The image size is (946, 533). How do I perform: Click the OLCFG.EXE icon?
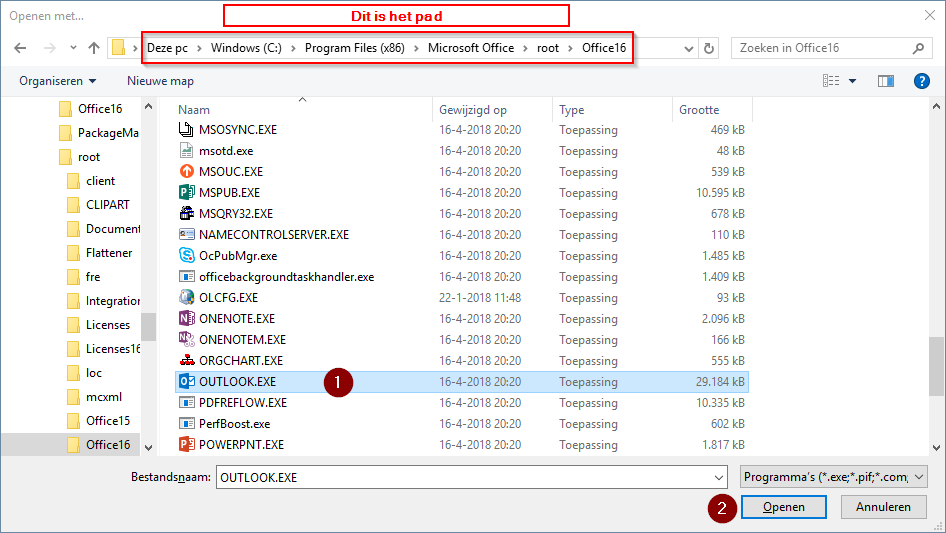[x=186, y=298]
